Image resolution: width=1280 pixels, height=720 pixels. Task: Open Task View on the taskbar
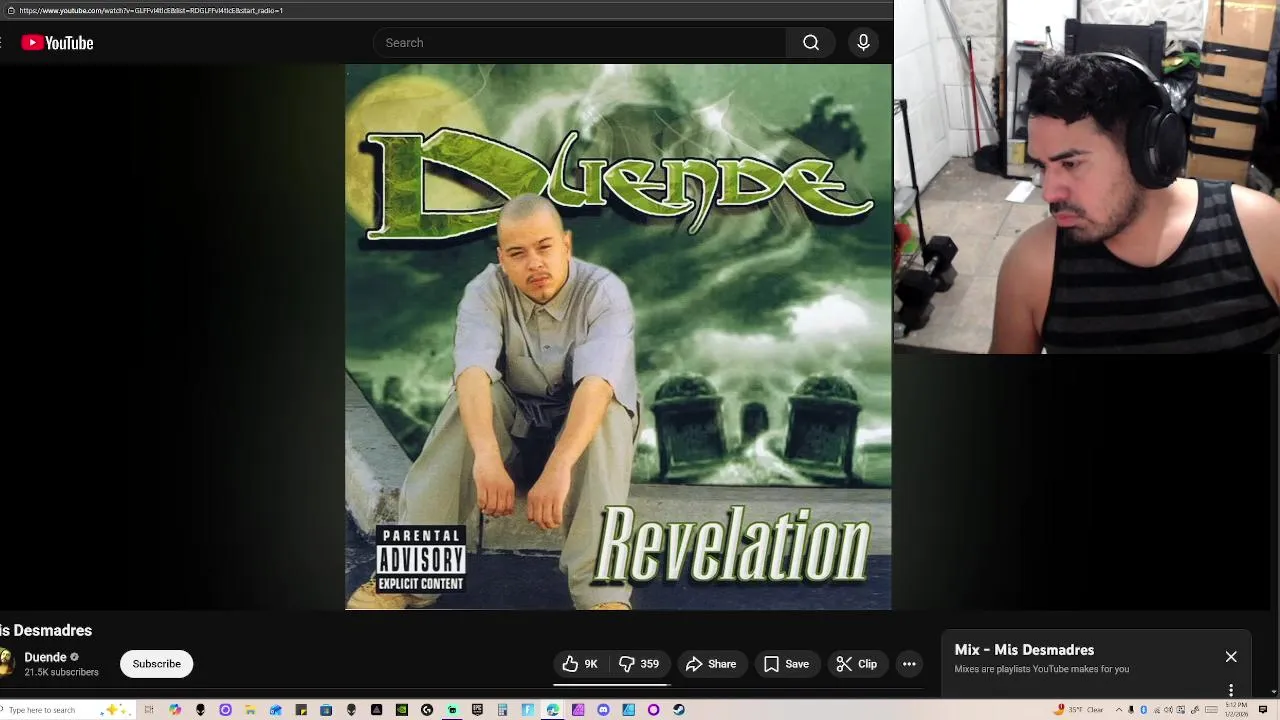click(x=149, y=710)
